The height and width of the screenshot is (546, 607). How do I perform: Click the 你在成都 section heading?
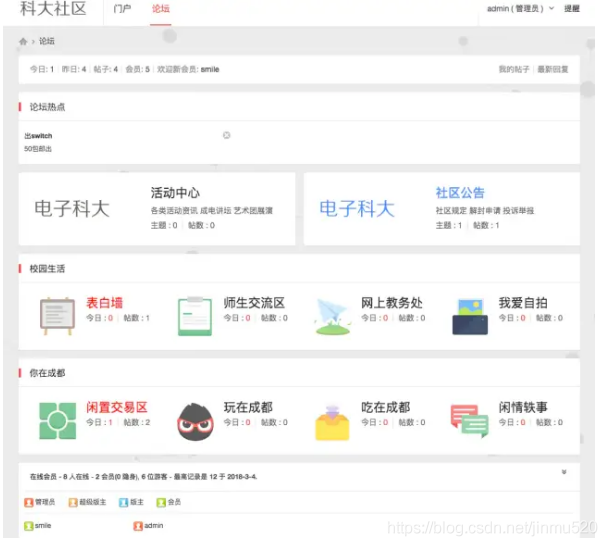(x=47, y=373)
